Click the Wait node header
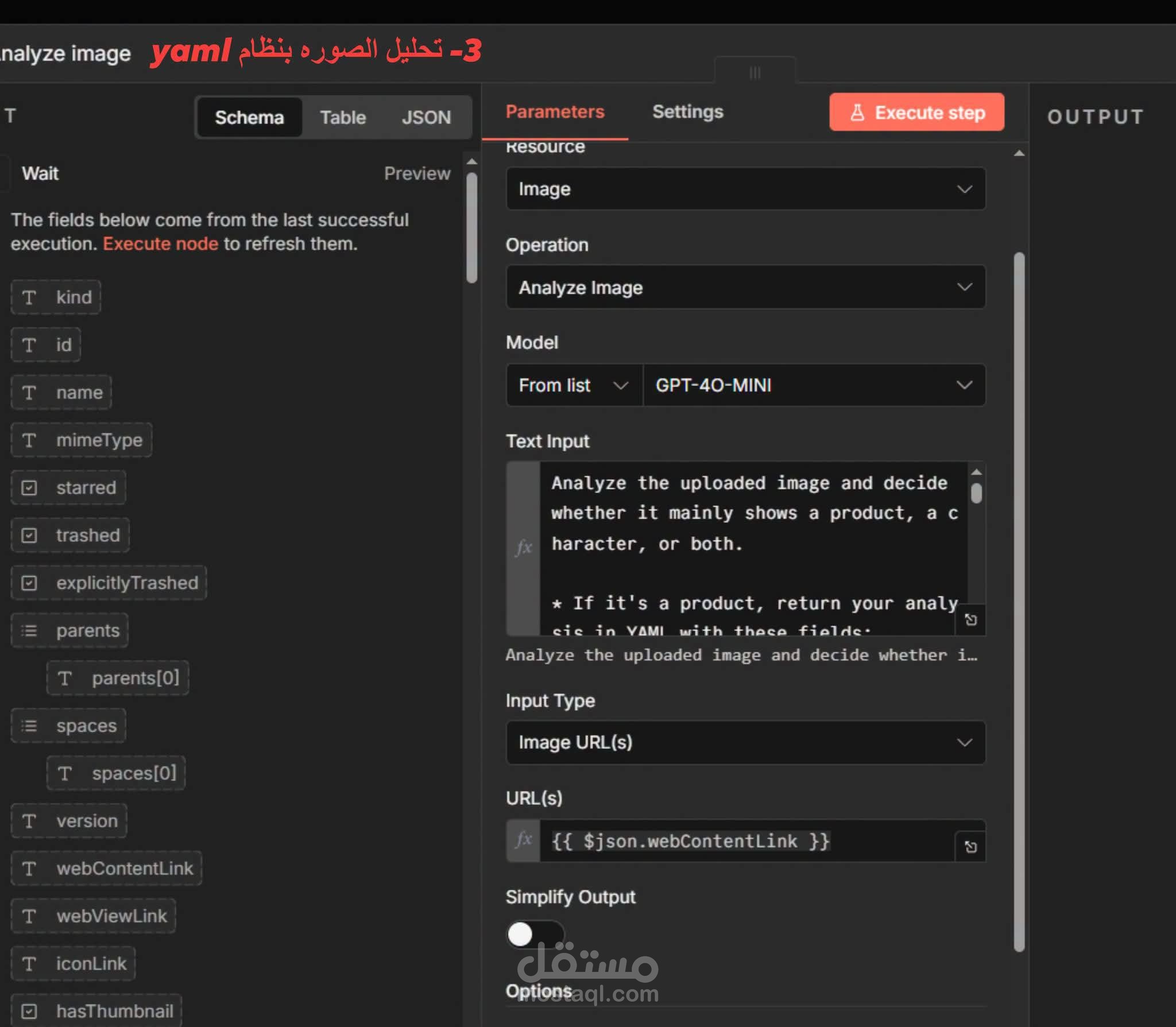The width and height of the screenshot is (1176, 1027). 40,173
